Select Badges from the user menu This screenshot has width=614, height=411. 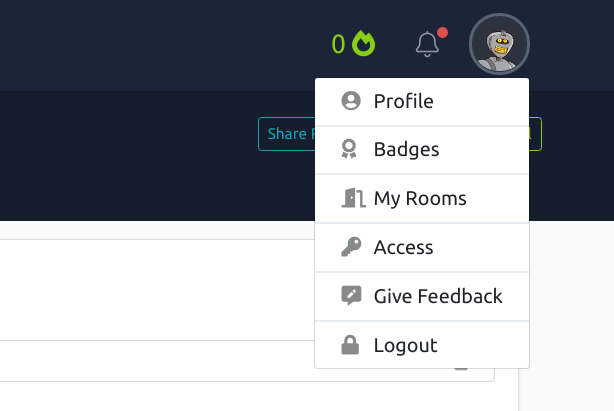pos(406,150)
